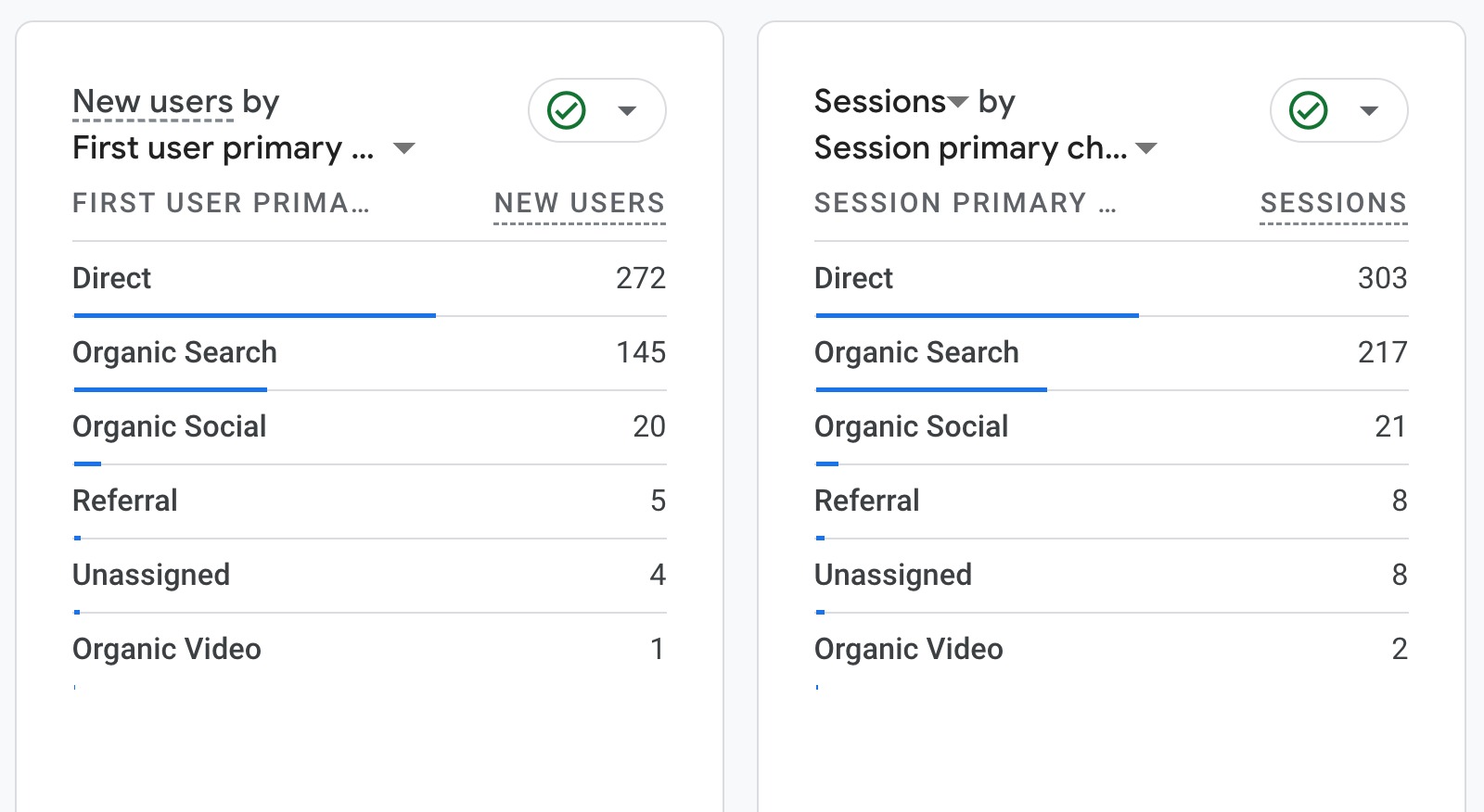Expand First user primary dimension dropdown
Image resolution: width=1484 pixels, height=812 pixels.
[x=403, y=148]
